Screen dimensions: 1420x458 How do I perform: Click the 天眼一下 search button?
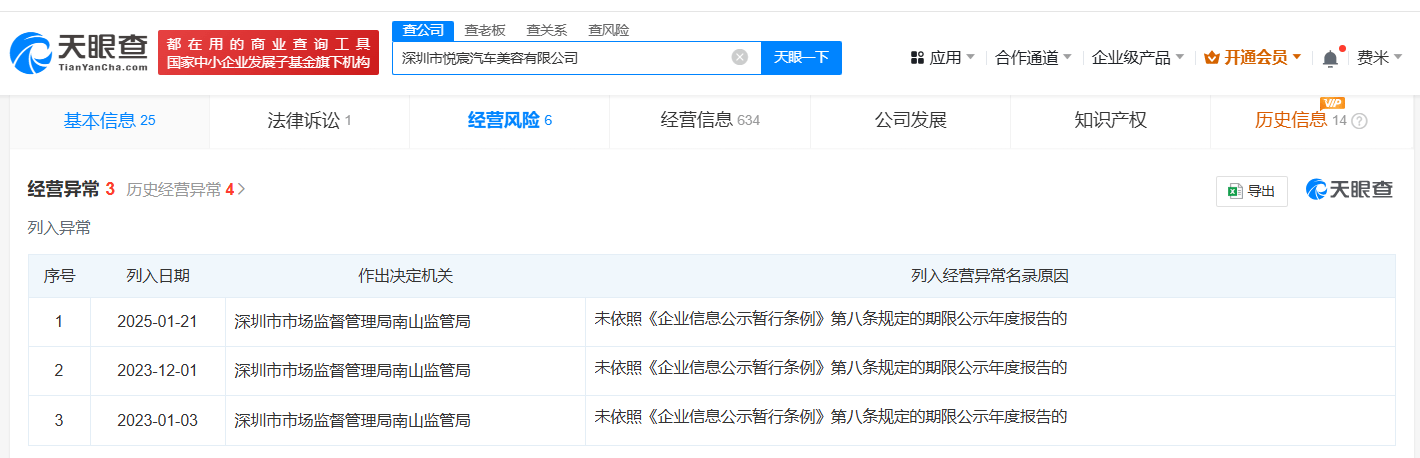pos(801,57)
